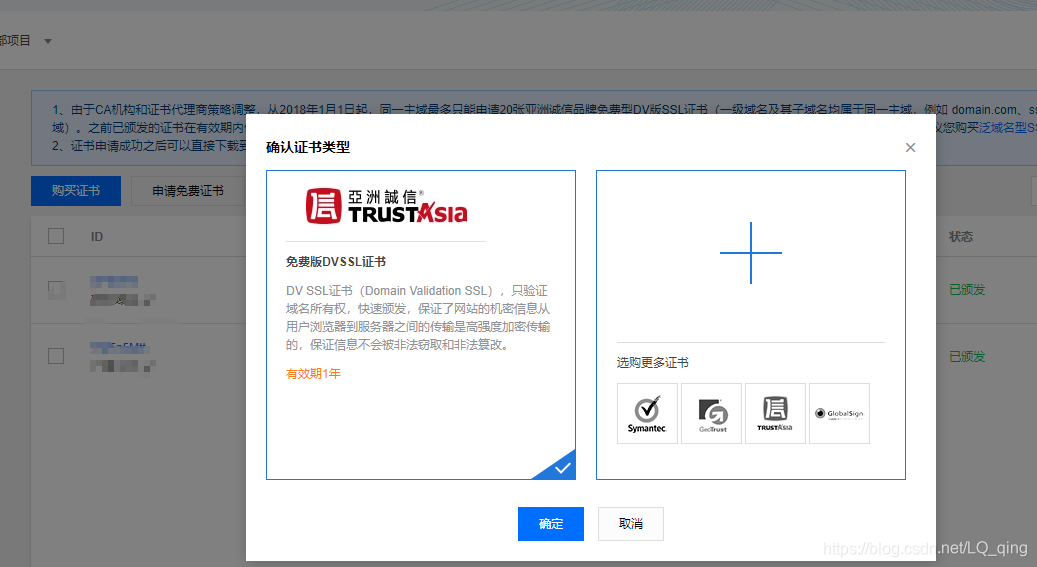Confirm with the blue 确定 button
The image size is (1037, 567).
pos(551,524)
